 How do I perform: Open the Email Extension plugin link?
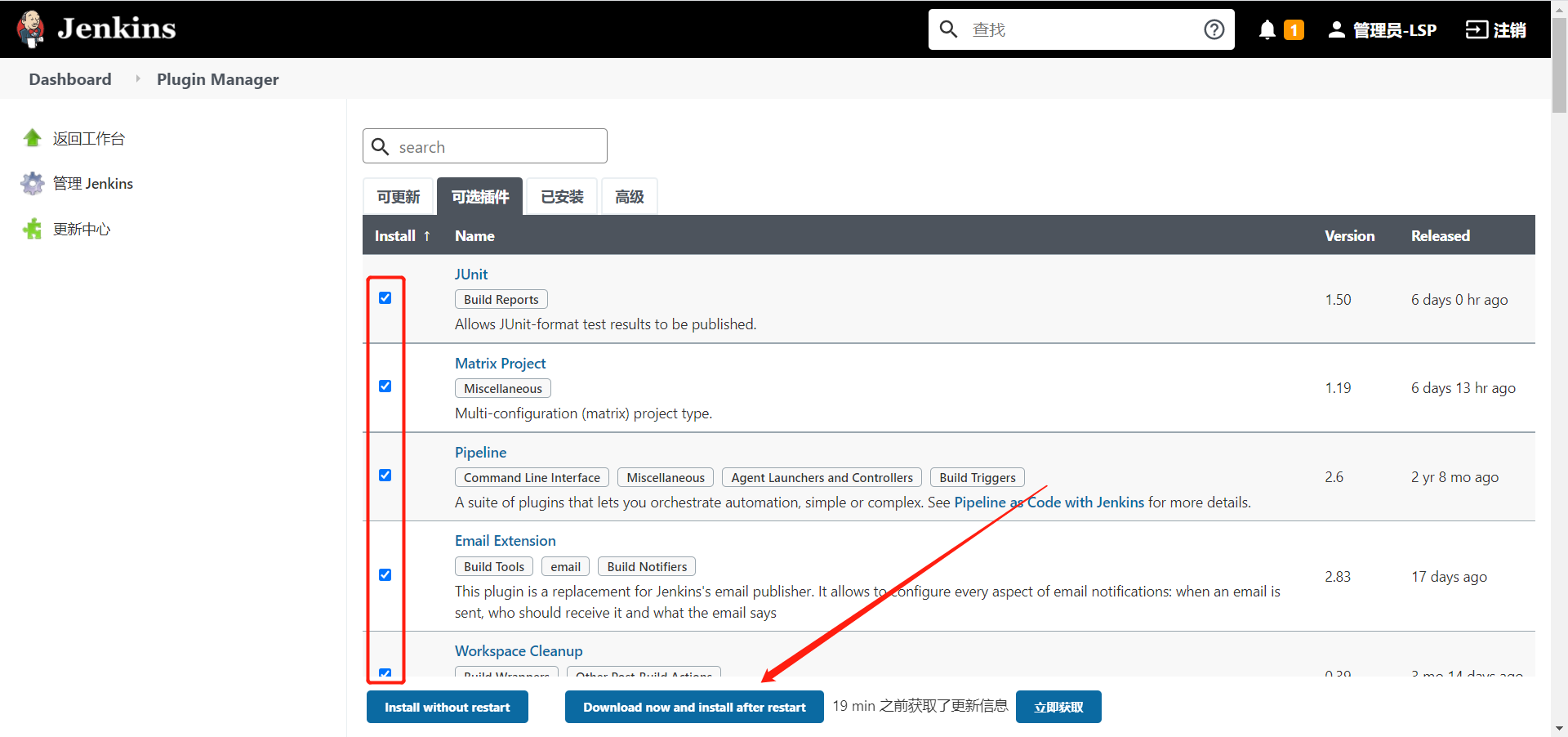(505, 541)
